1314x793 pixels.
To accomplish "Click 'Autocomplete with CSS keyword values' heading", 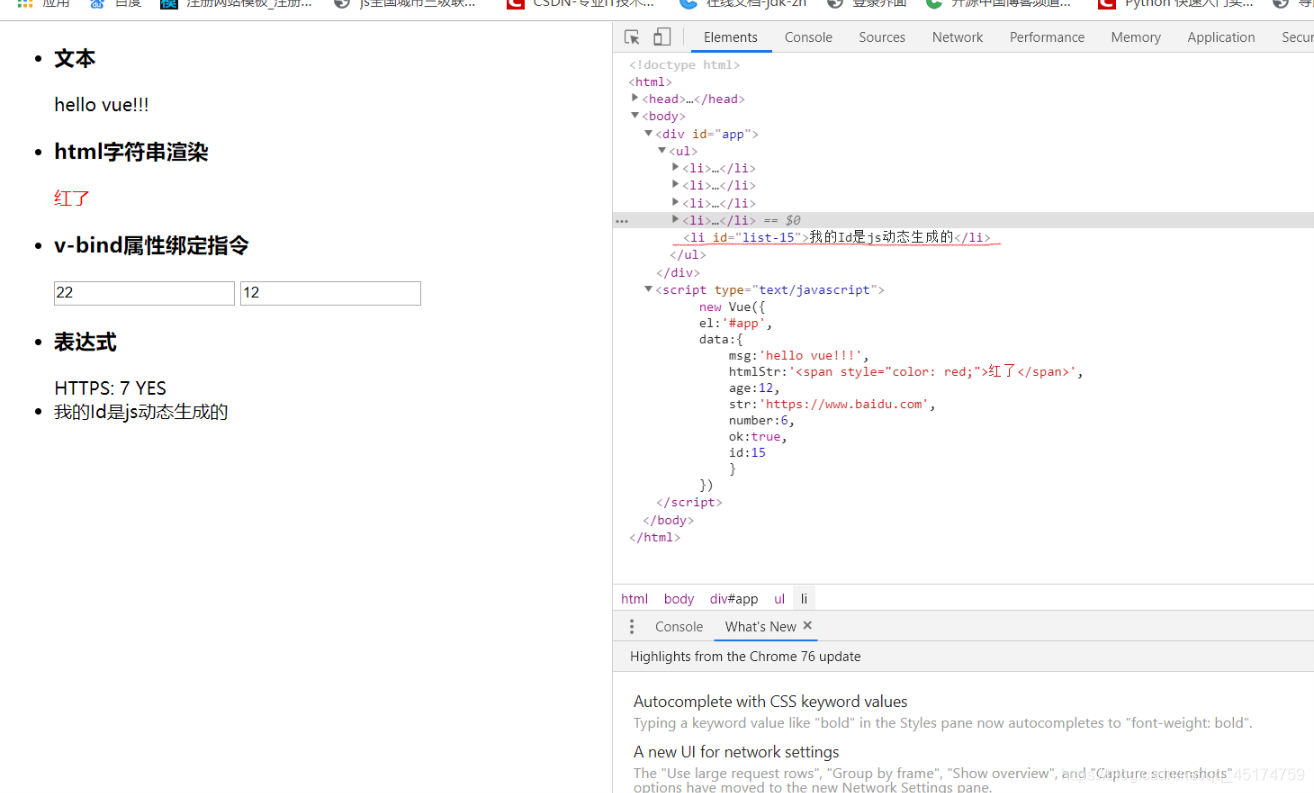I will pos(770,701).
